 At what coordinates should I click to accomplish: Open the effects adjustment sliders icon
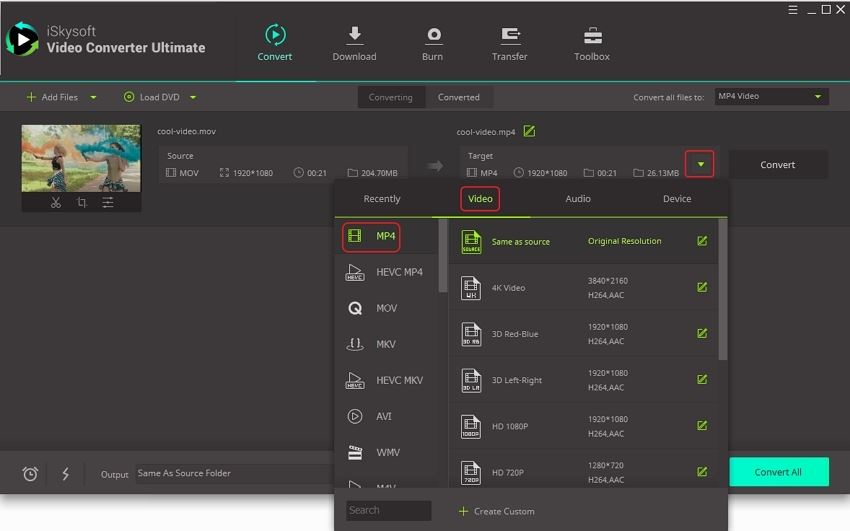[x=107, y=203]
